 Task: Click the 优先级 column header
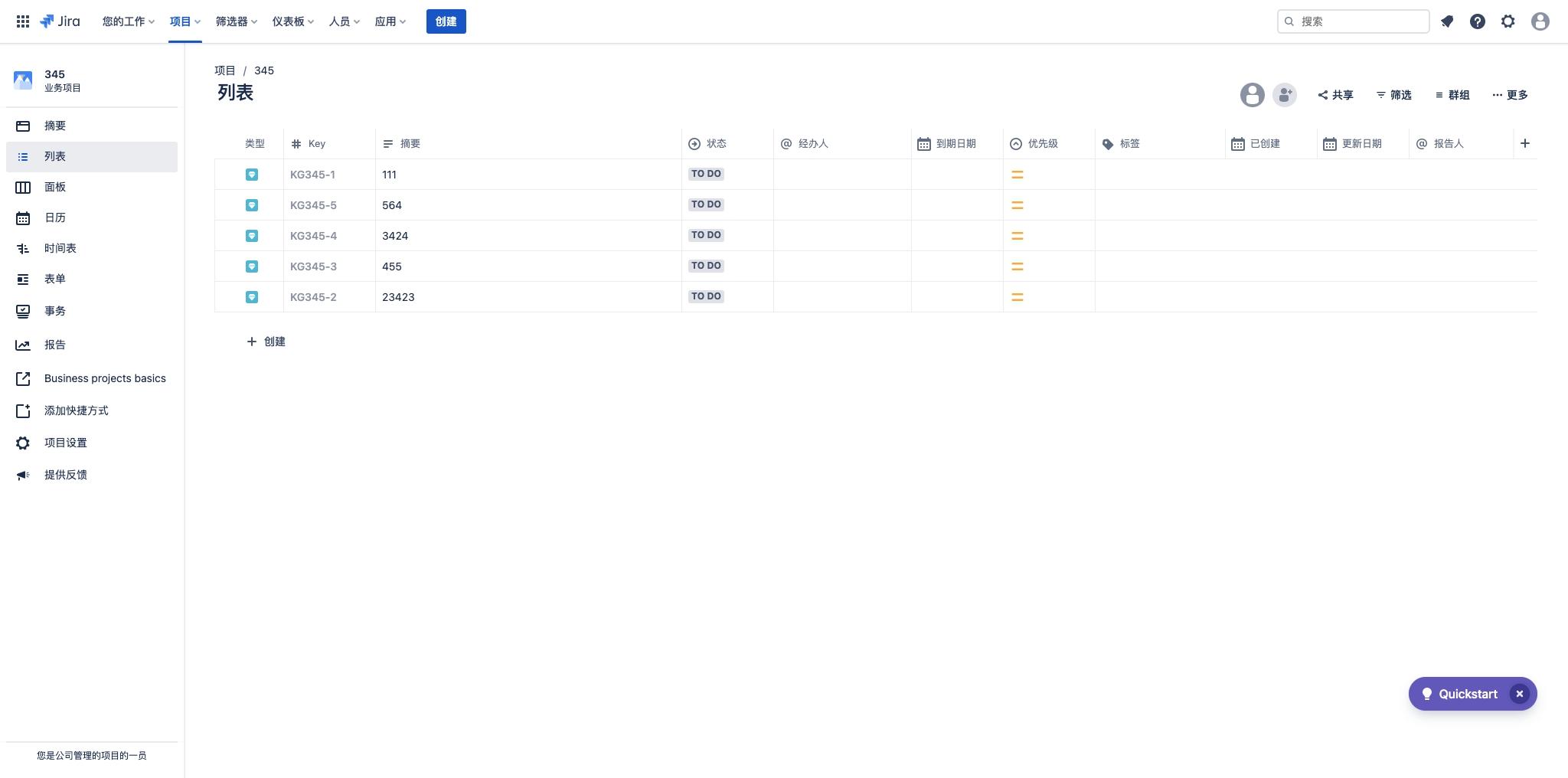(x=1049, y=143)
